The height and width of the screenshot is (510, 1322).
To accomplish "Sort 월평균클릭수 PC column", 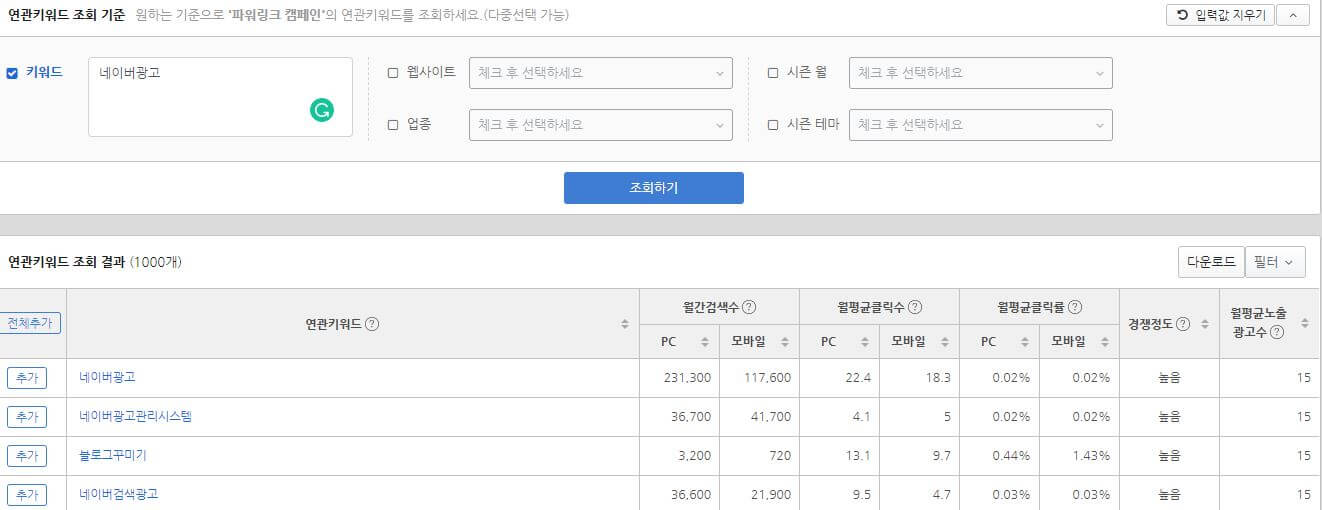I will 865,342.
